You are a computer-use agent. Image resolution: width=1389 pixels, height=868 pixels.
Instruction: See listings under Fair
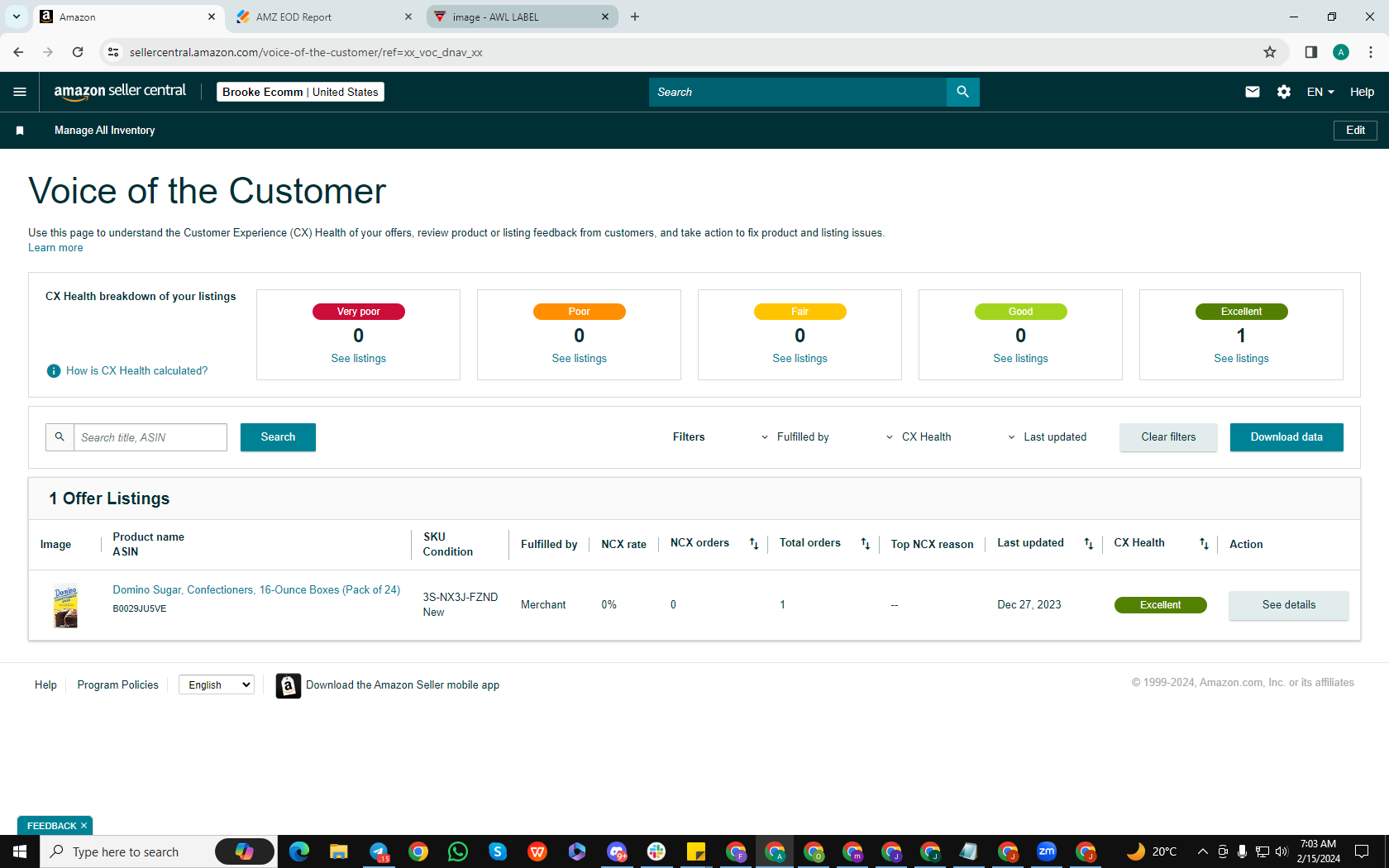pos(800,359)
